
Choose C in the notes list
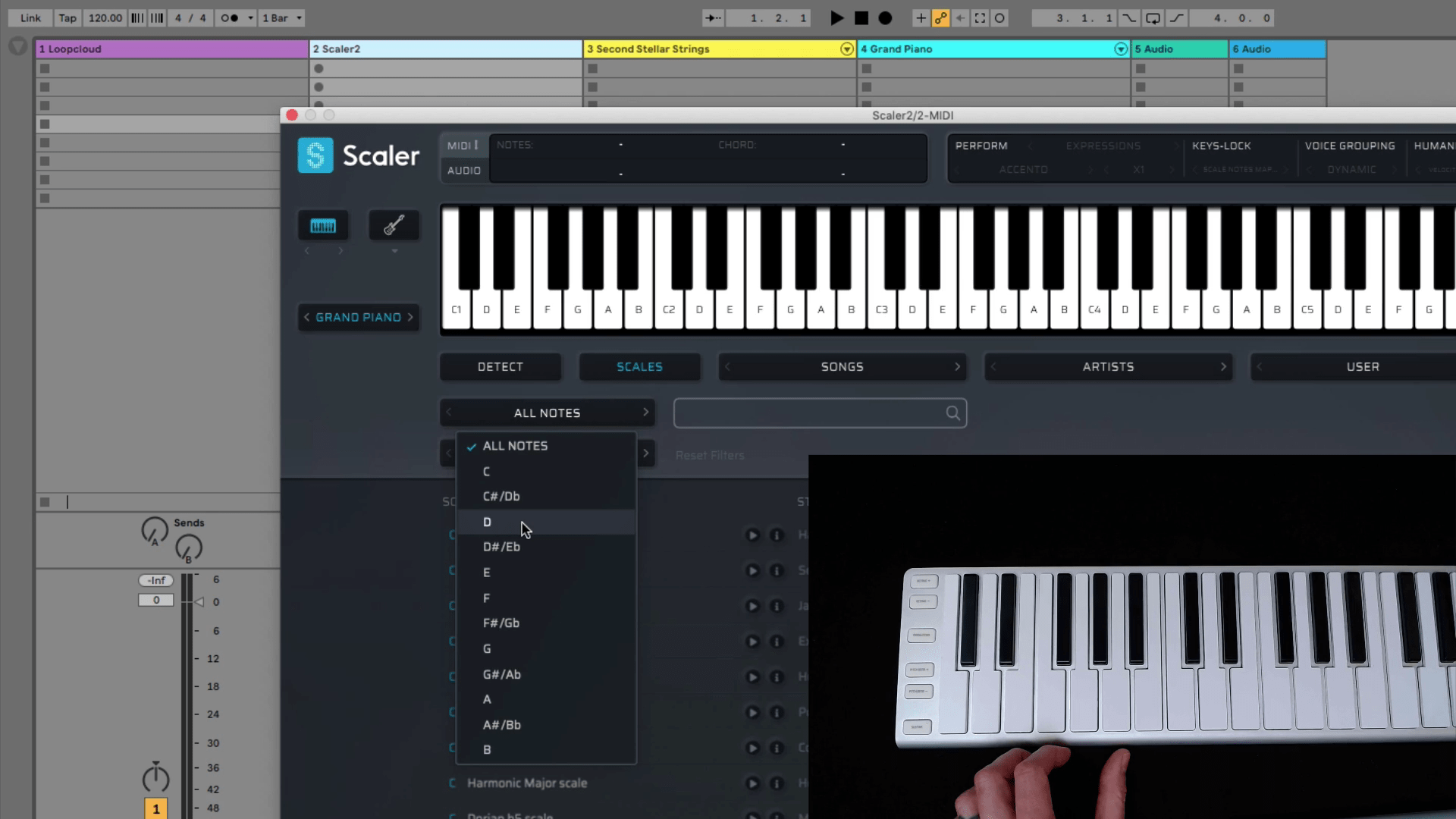tap(546, 472)
